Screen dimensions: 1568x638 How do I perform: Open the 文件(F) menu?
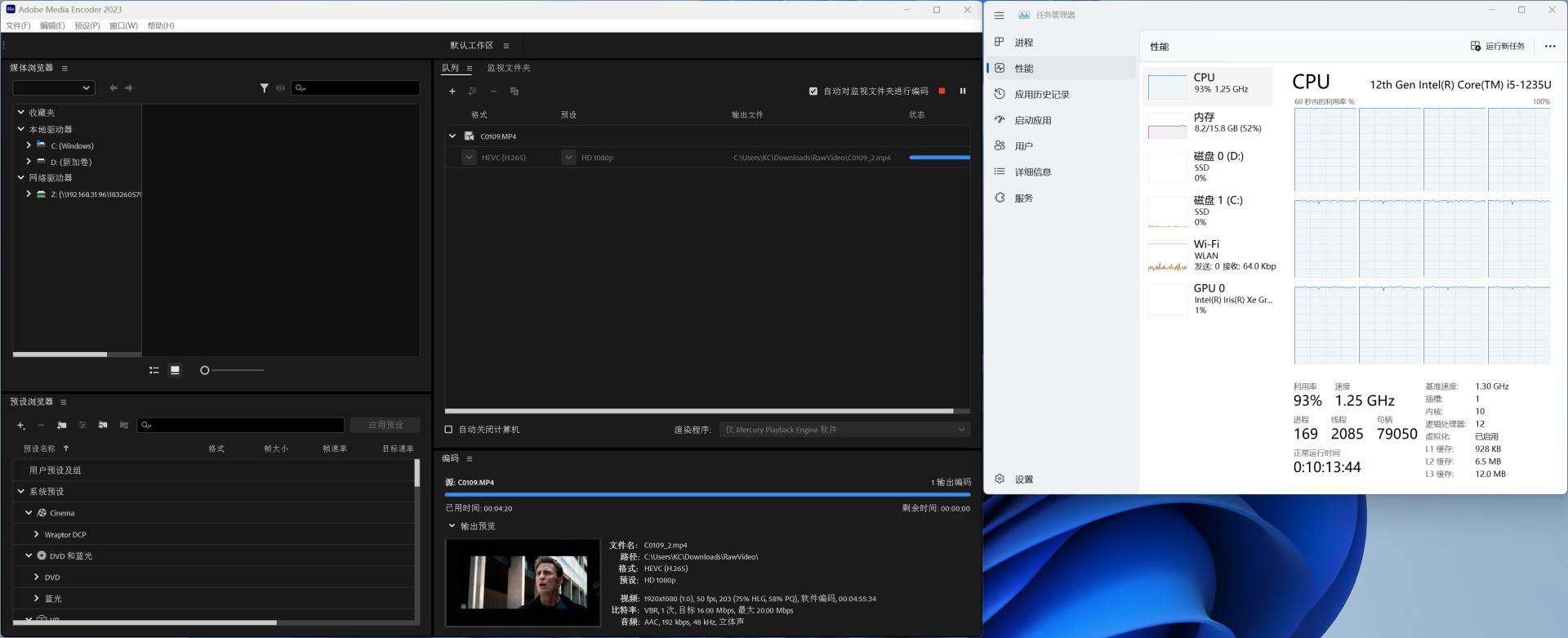tap(18, 26)
